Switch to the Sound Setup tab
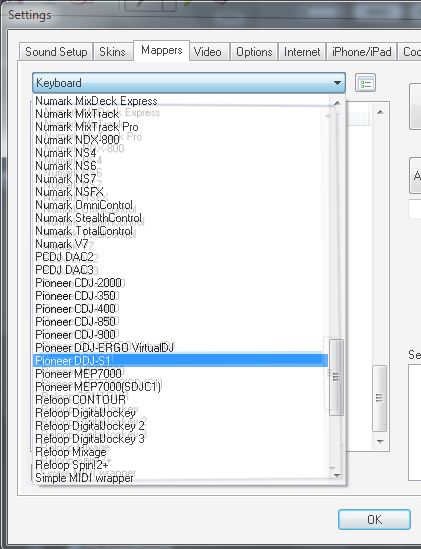 pyautogui.click(x=56, y=52)
